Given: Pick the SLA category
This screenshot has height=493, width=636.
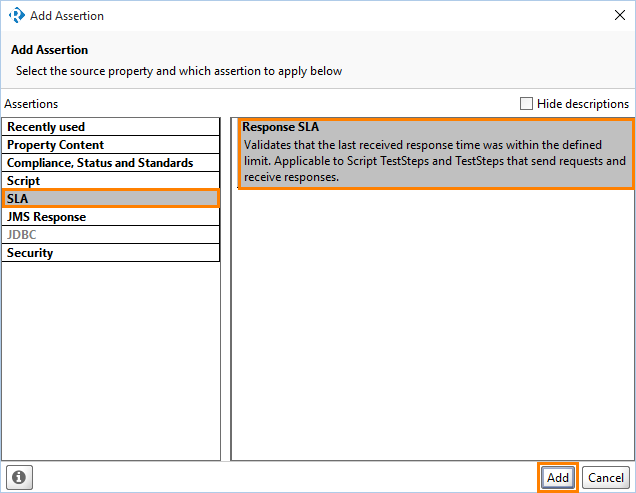Looking at the screenshot, I should [x=111, y=198].
